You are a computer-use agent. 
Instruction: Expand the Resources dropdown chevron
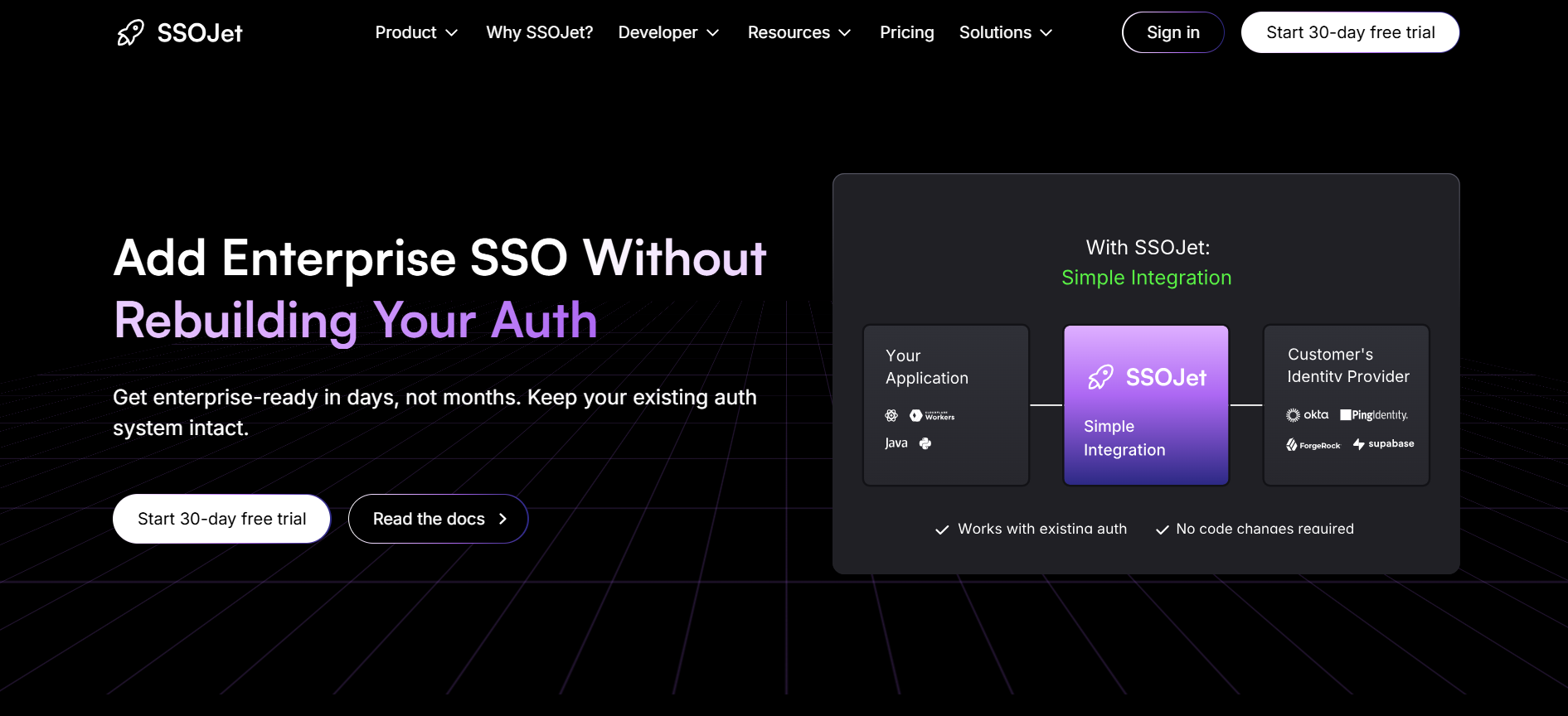(x=845, y=33)
